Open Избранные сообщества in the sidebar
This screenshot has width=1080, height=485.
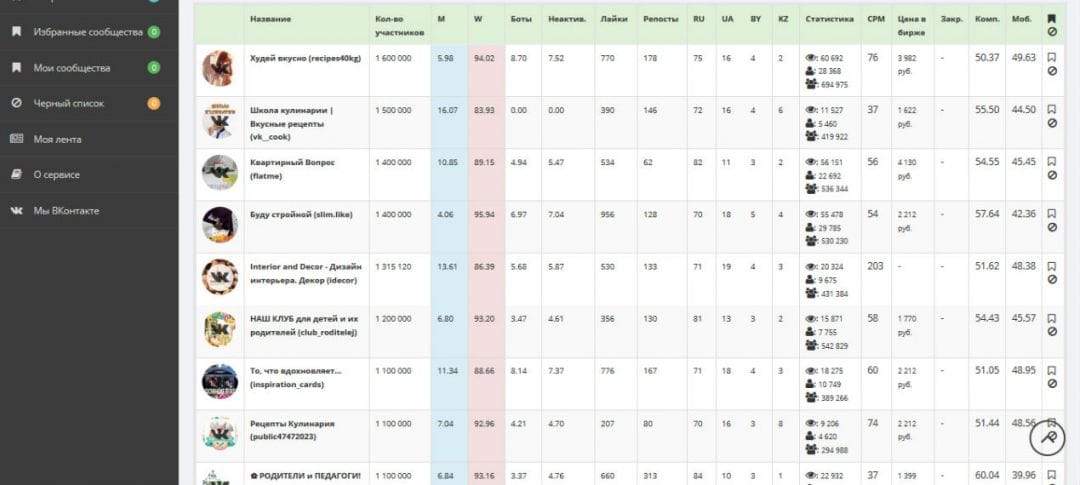pos(89,32)
